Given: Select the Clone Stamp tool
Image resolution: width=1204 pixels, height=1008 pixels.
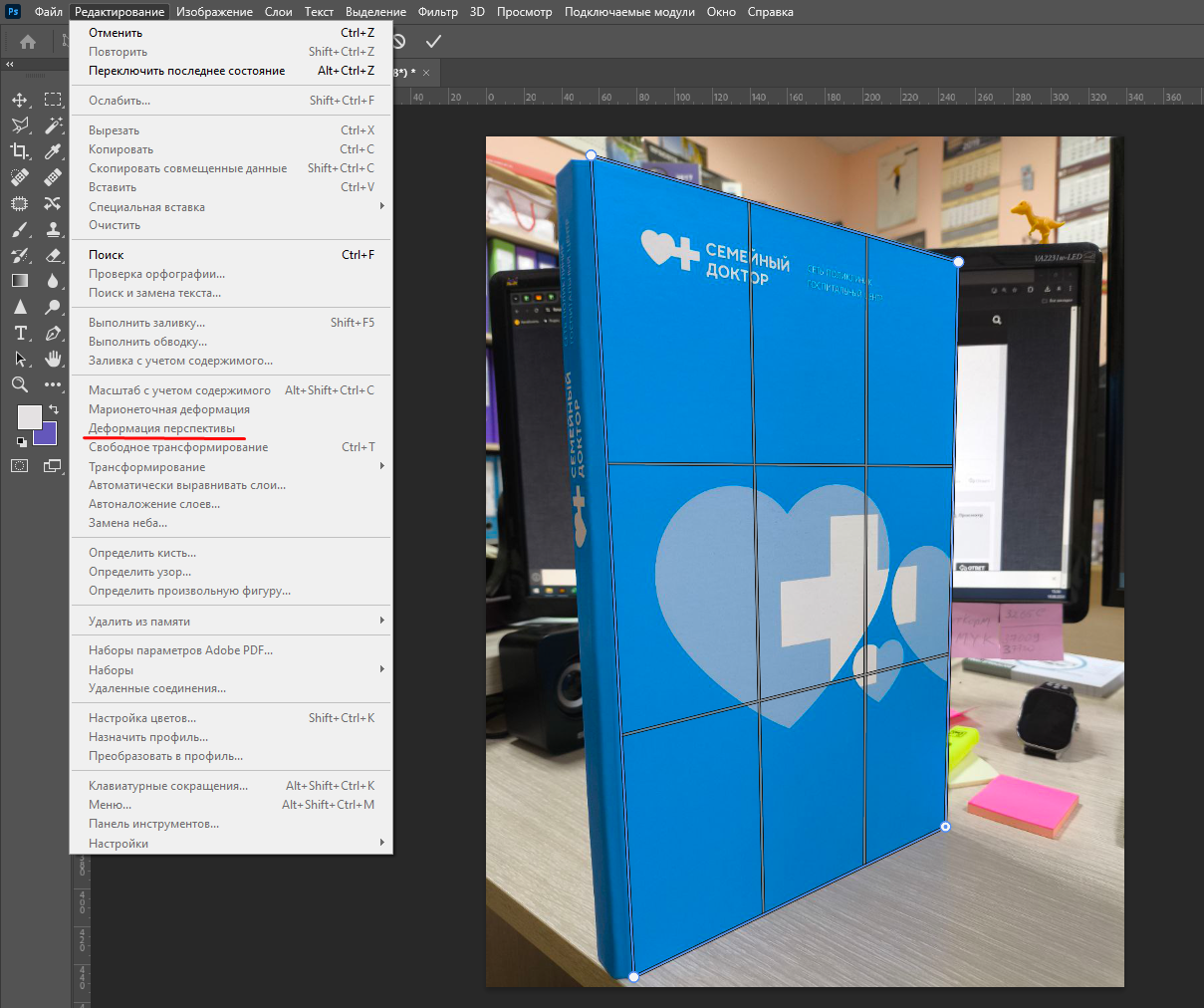Looking at the screenshot, I should click(53, 229).
